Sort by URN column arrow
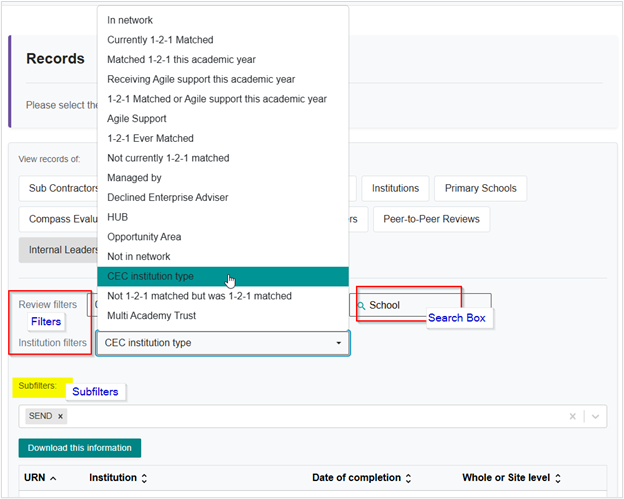 coord(52,479)
